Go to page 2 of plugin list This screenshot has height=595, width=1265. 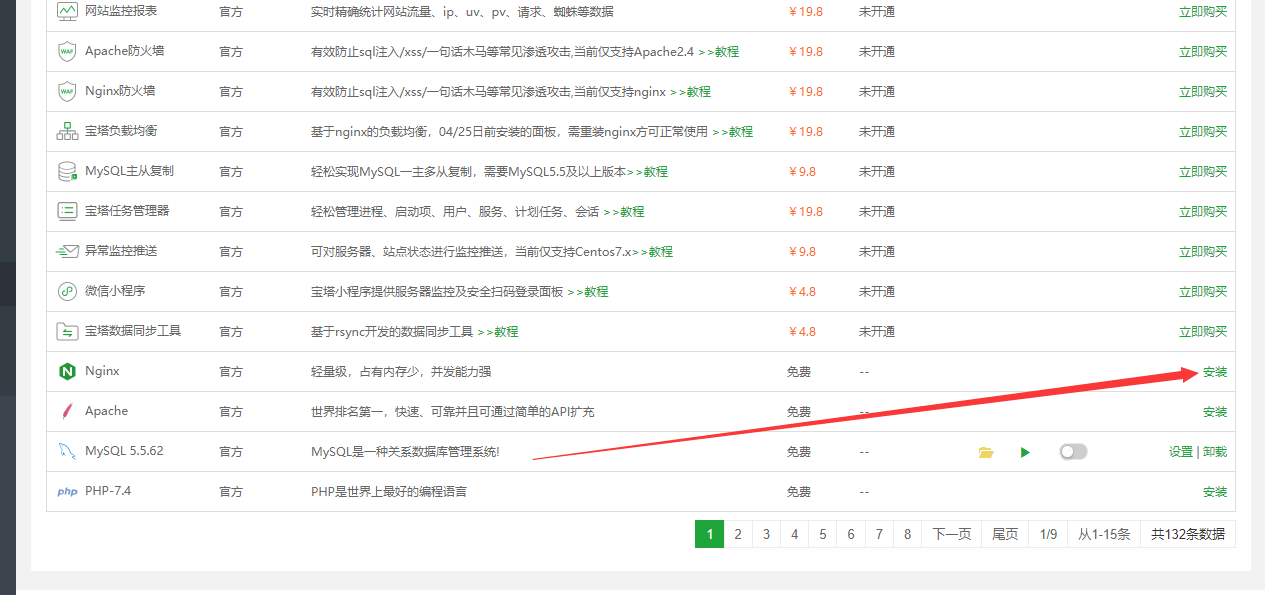[x=738, y=534]
